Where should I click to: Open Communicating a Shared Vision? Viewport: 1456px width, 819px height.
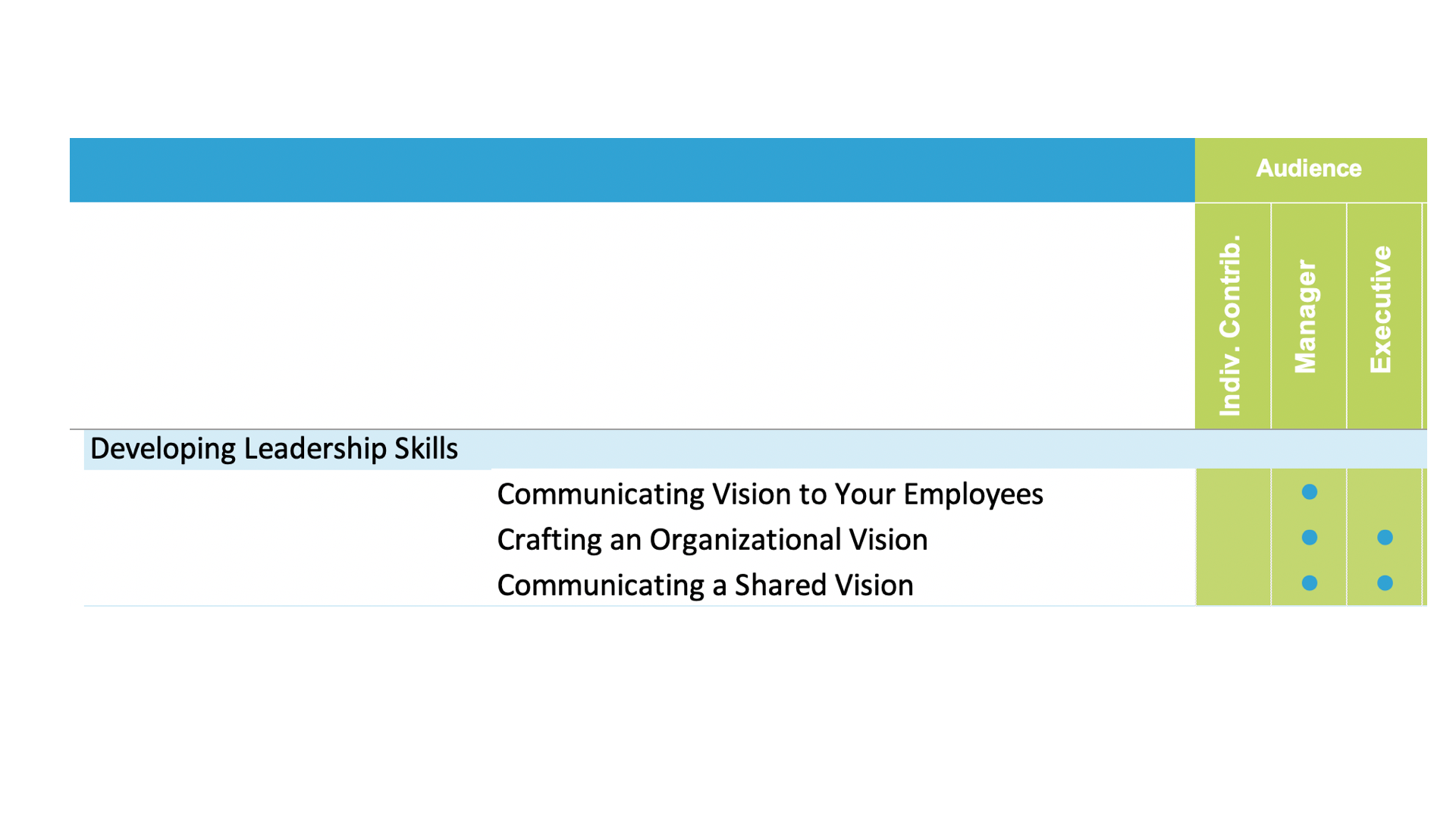coord(705,585)
